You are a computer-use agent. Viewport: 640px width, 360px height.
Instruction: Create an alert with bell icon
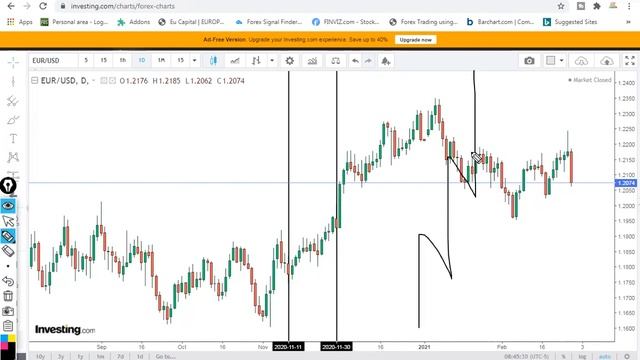386,61
